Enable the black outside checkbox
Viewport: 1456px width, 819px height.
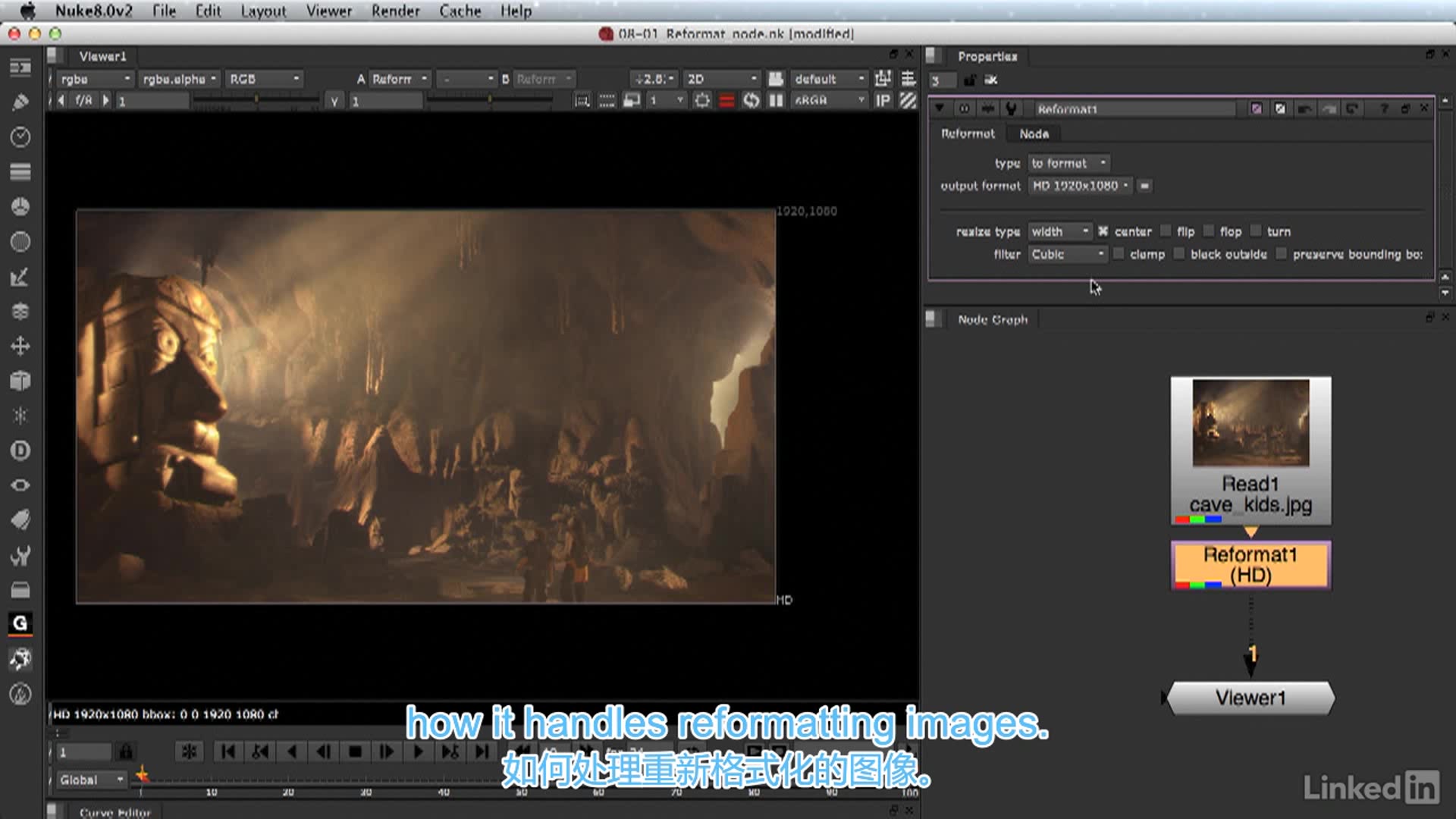pyautogui.click(x=1179, y=254)
